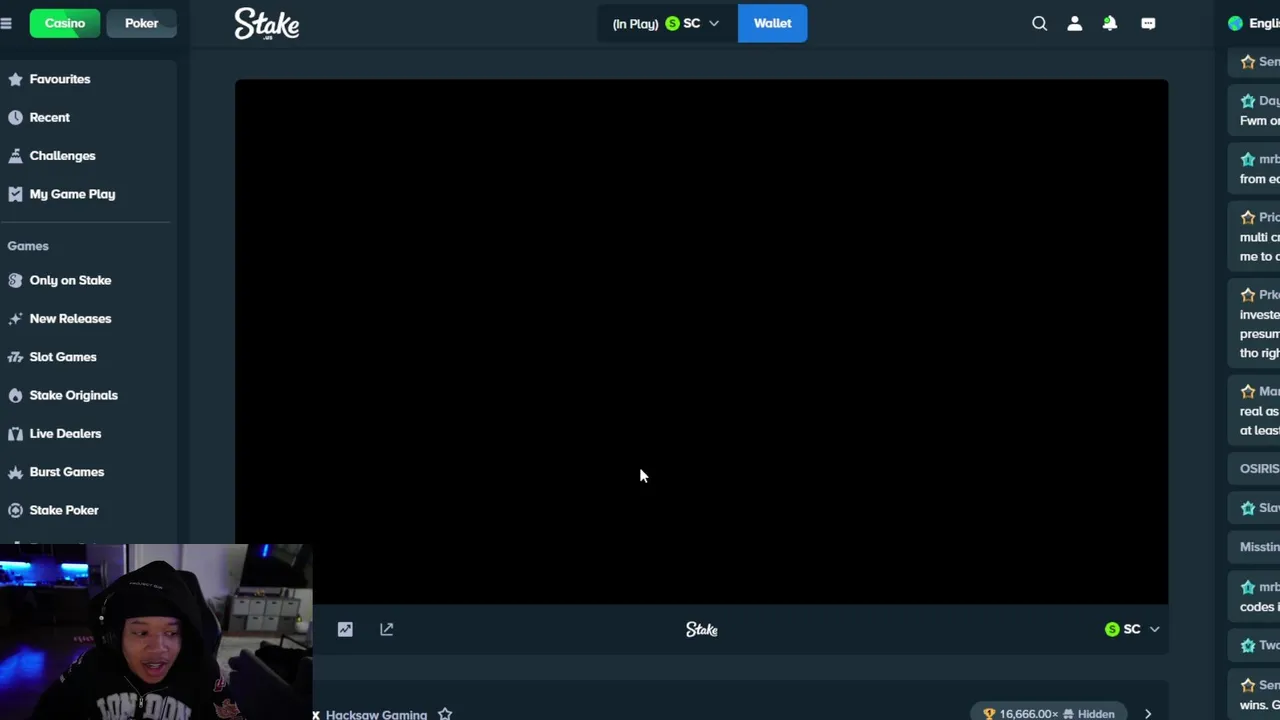The width and height of the screenshot is (1280, 720).
Task: Switch to the Poker tab
Action: pos(141,23)
